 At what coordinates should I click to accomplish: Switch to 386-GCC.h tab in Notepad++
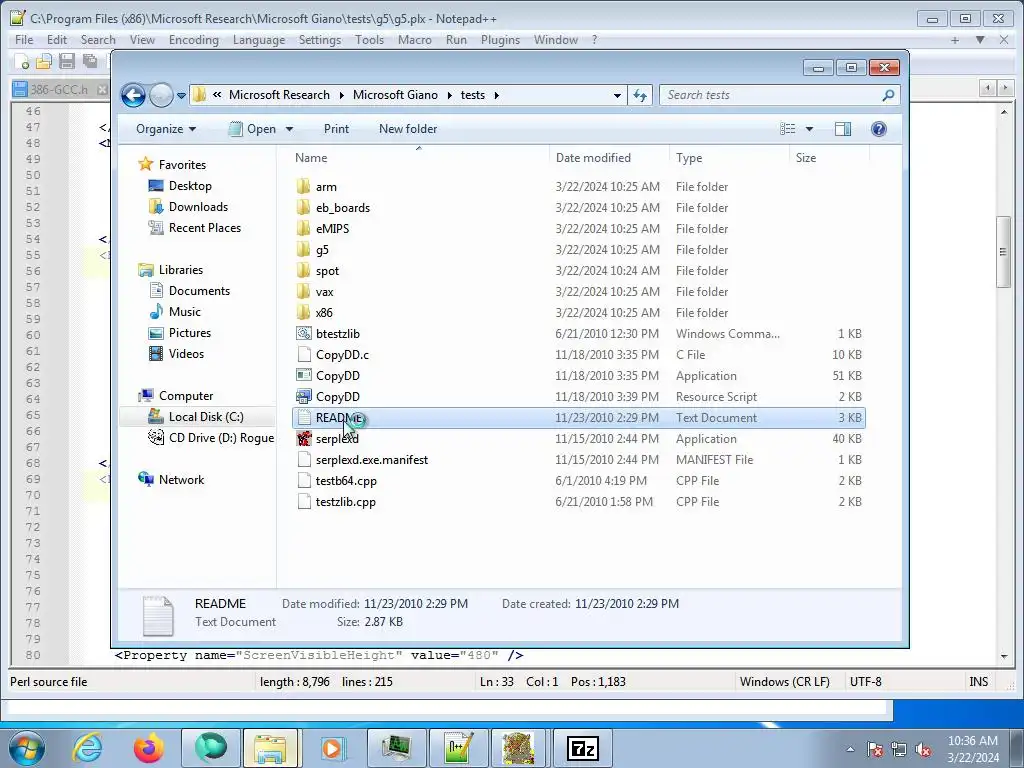point(61,89)
